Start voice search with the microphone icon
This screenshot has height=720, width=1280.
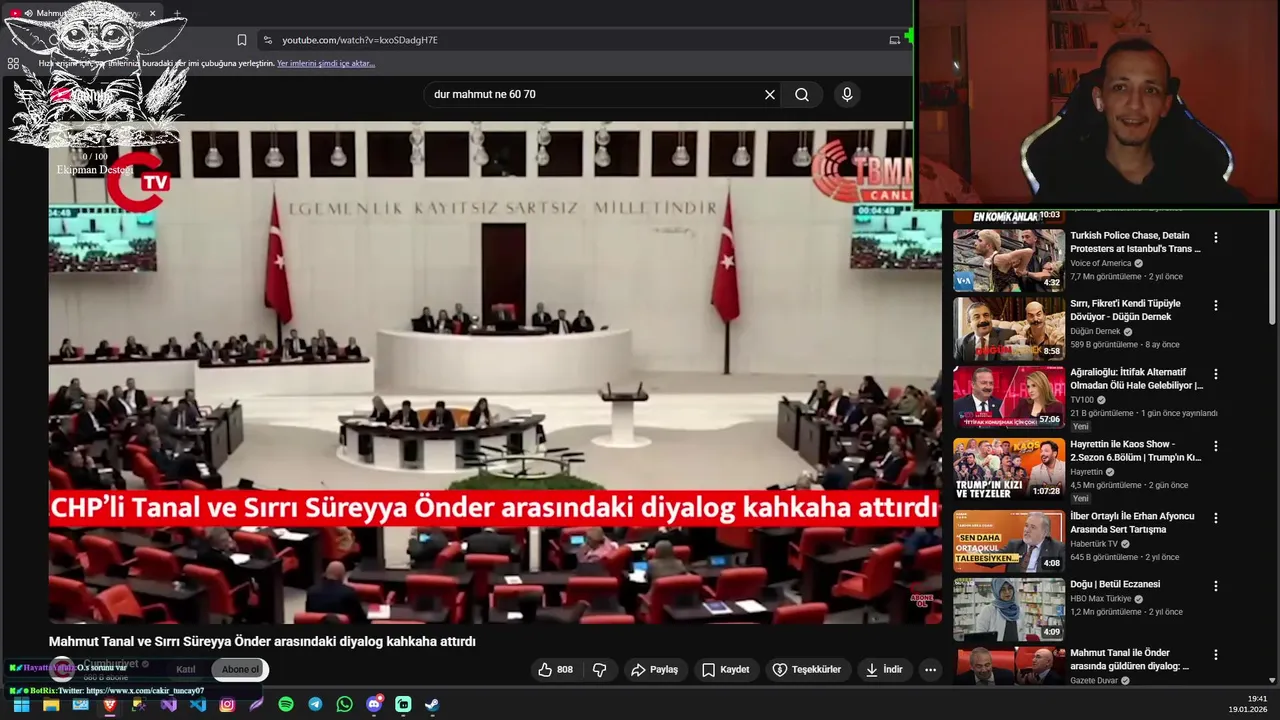[x=847, y=94]
